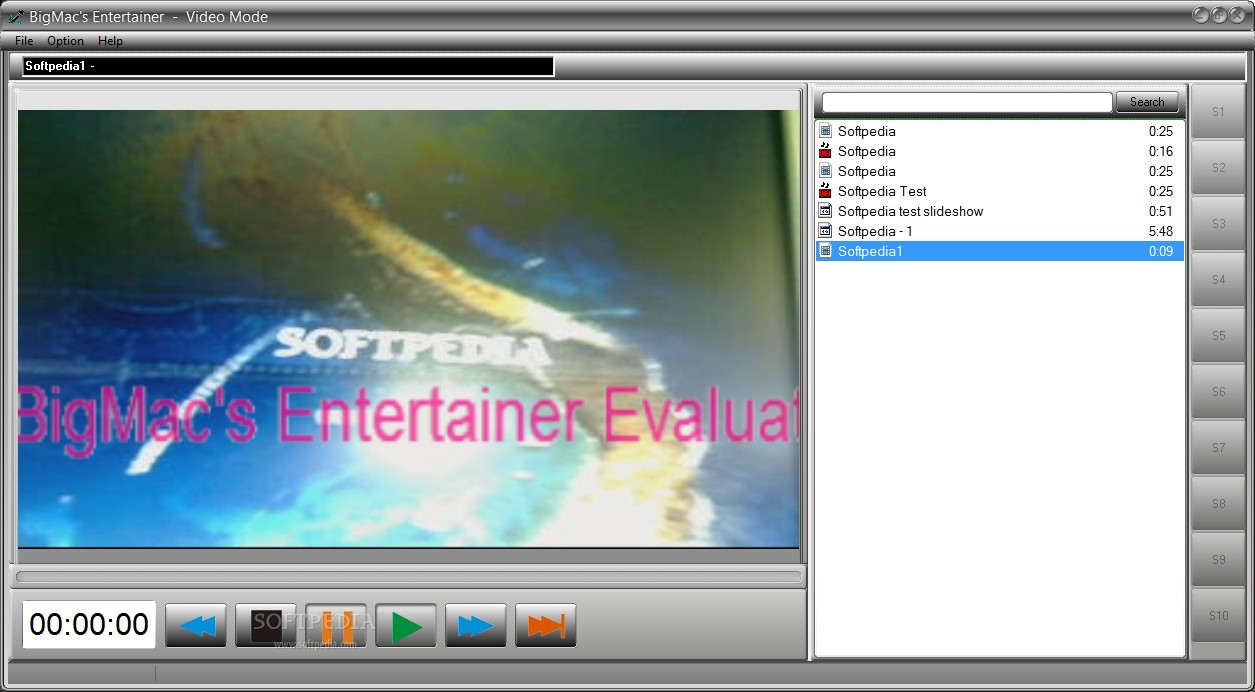Open the Help menu
The height and width of the screenshot is (692, 1255).
click(110, 41)
